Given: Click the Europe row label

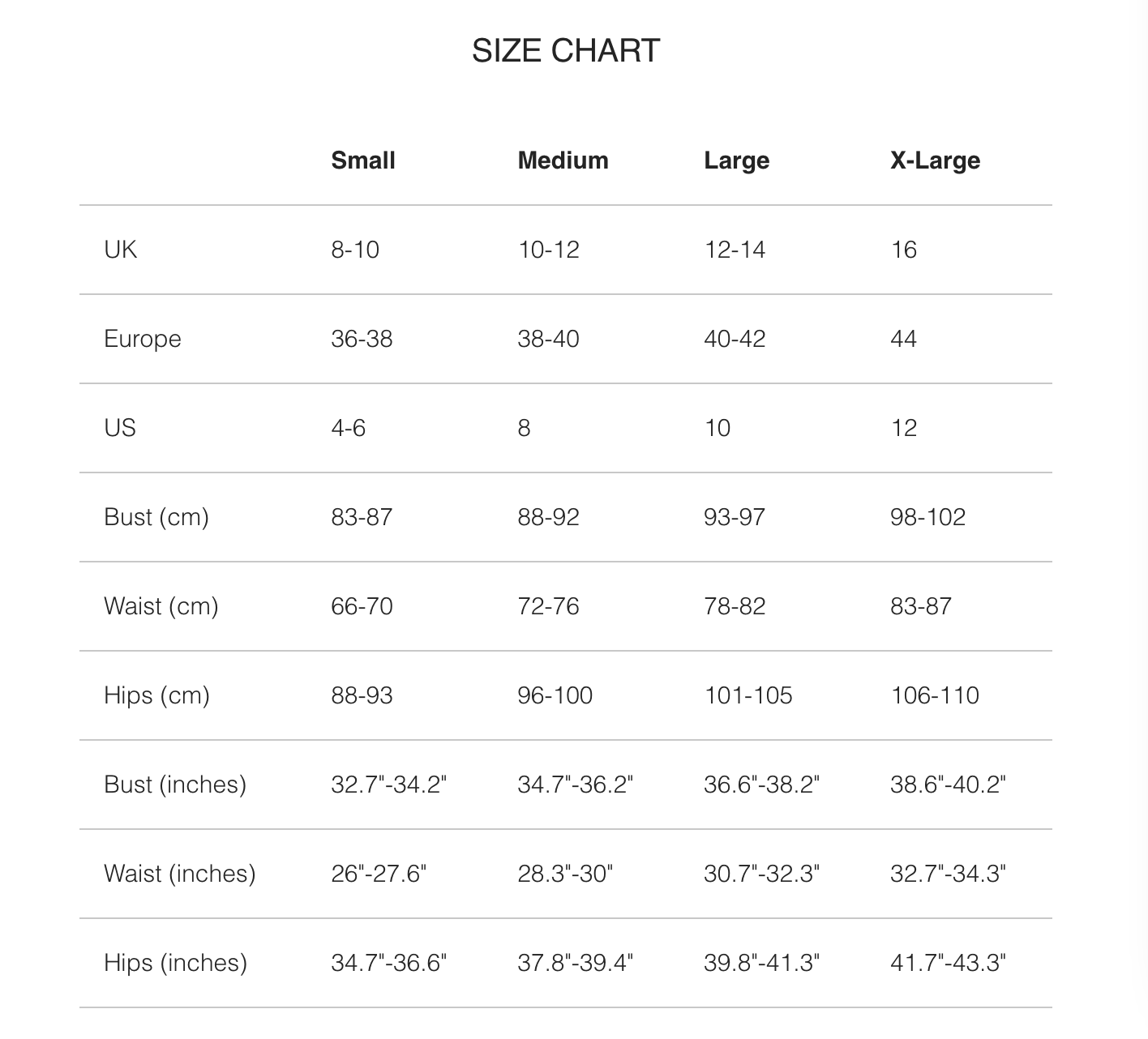Looking at the screenshot, I should click(143, 339).
